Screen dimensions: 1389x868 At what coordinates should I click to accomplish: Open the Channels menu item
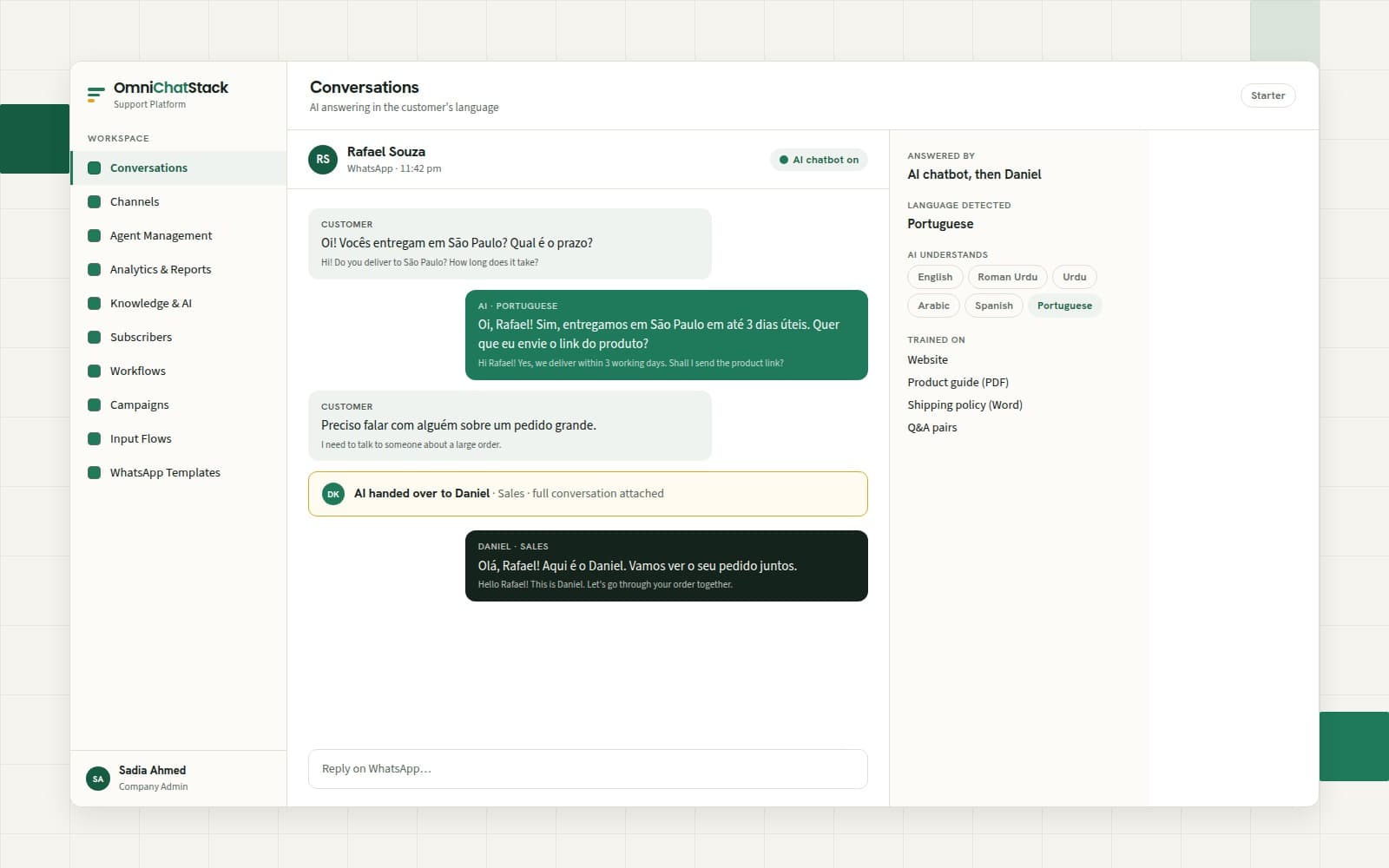tap(179, 201)
